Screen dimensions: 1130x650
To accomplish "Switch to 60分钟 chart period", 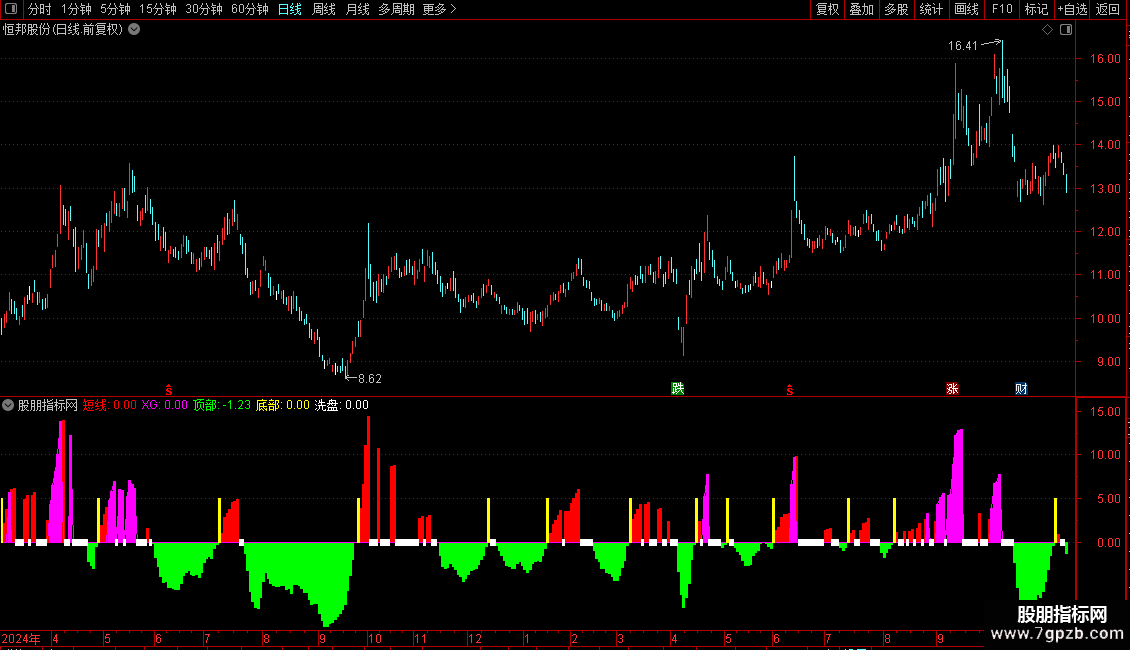I will pyautogui.click(x=249, y=9).
